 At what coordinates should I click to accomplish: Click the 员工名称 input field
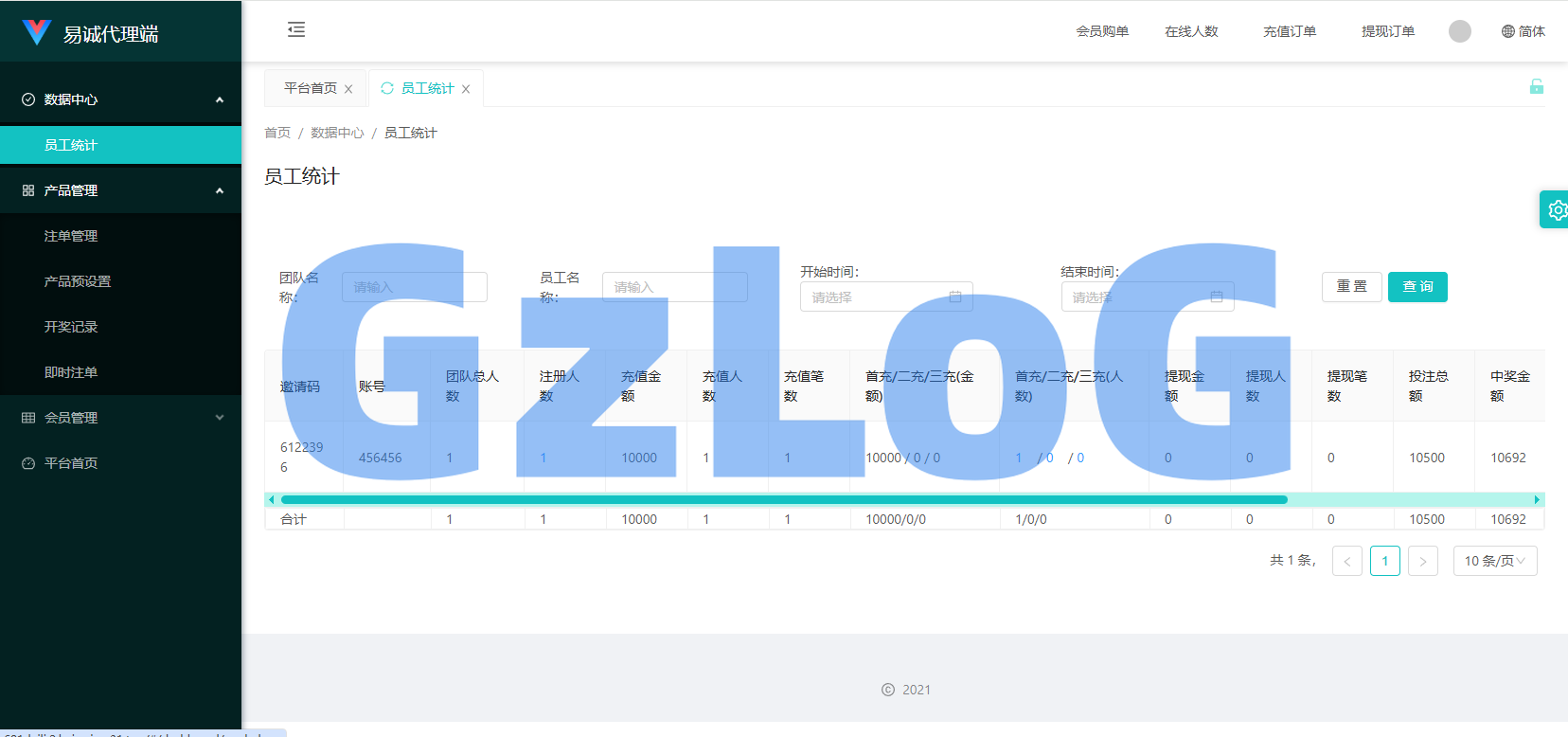tap(675, 287)
